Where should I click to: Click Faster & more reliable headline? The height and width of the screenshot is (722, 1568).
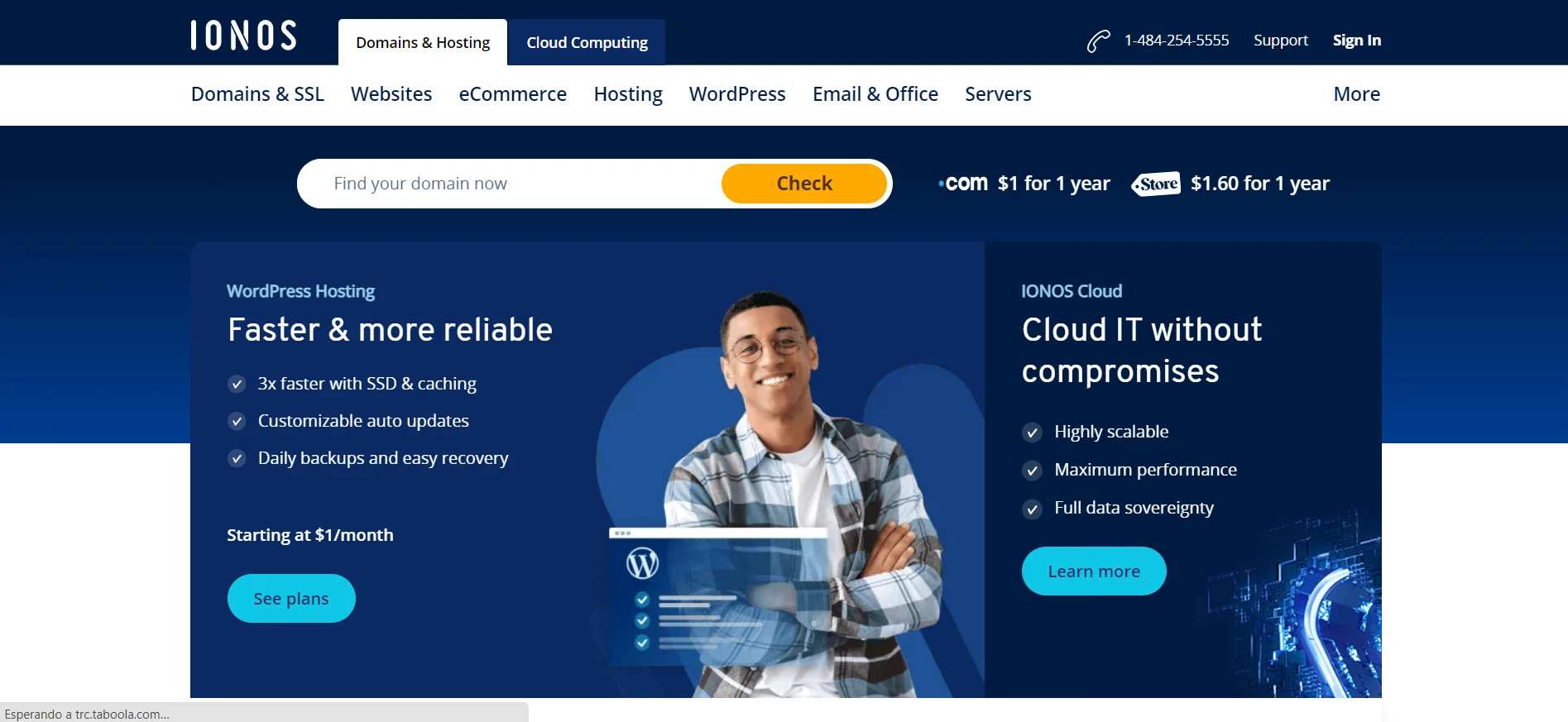coord(390,330)
